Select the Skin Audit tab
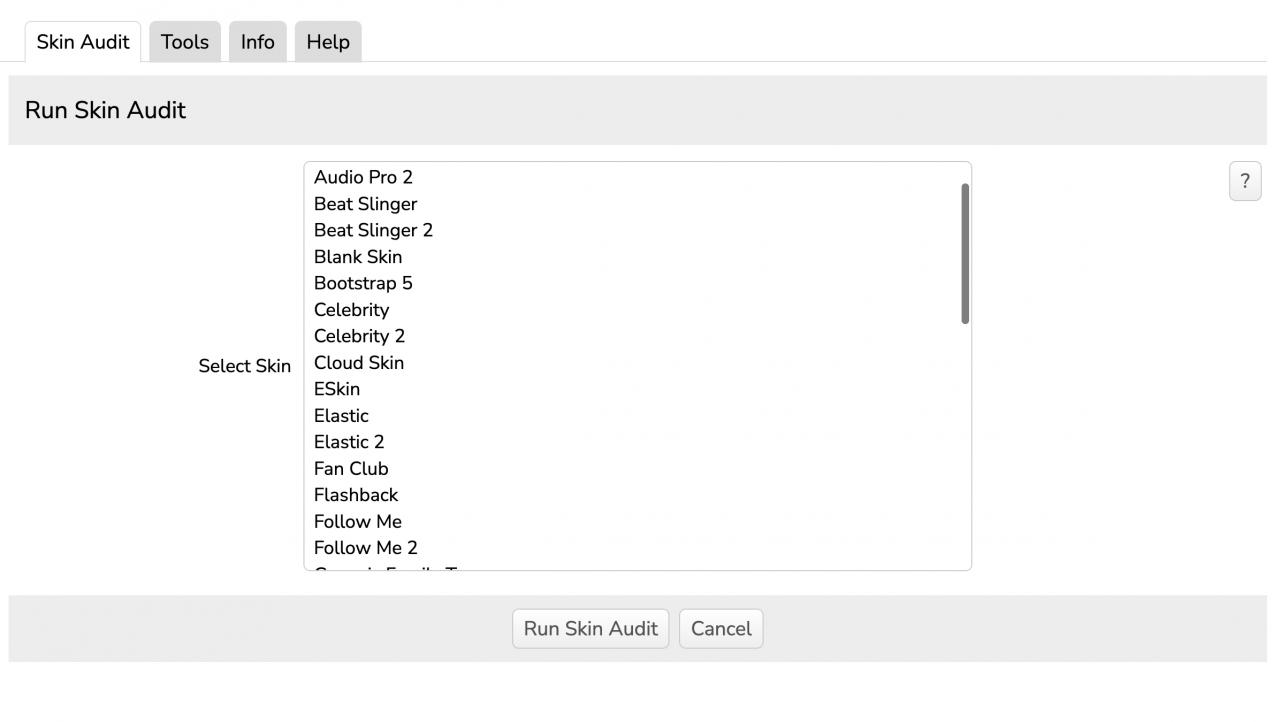 [x=83, y=42]
